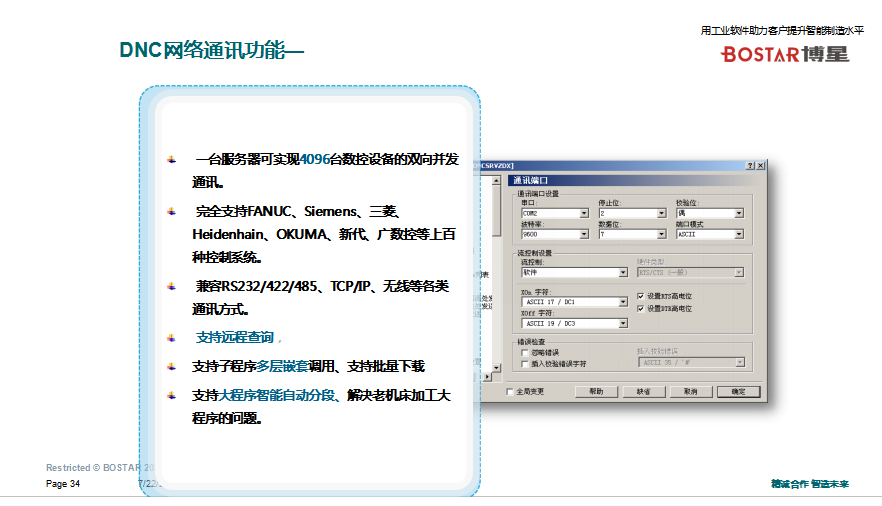Click the Page 34 footer text
The height and width of the screenshot is (506, 882).
point(63,484)
